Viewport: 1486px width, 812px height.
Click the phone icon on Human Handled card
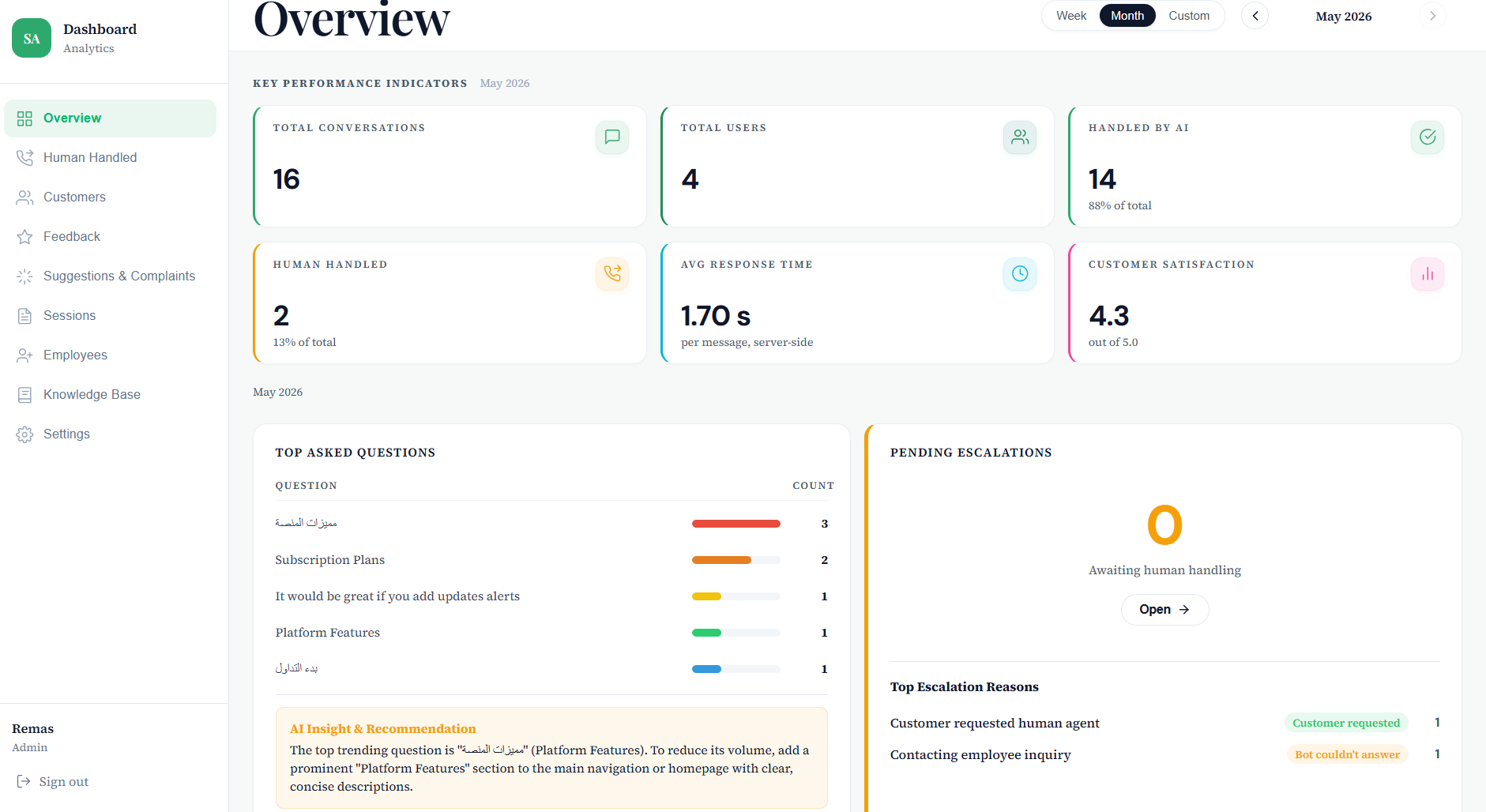tap(612, 273)
